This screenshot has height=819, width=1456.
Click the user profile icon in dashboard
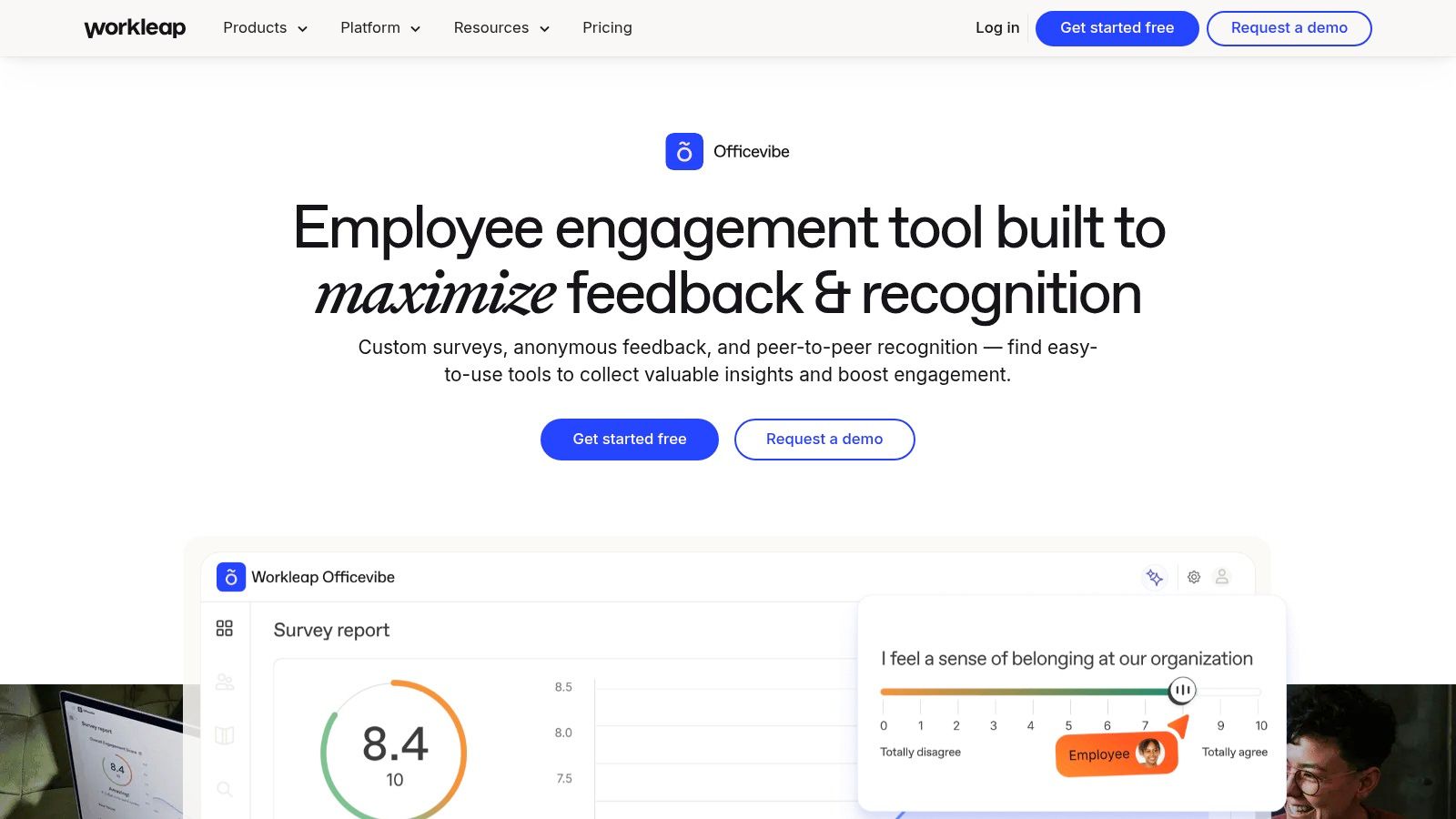pyautogui.click(x=1222, y=577)
